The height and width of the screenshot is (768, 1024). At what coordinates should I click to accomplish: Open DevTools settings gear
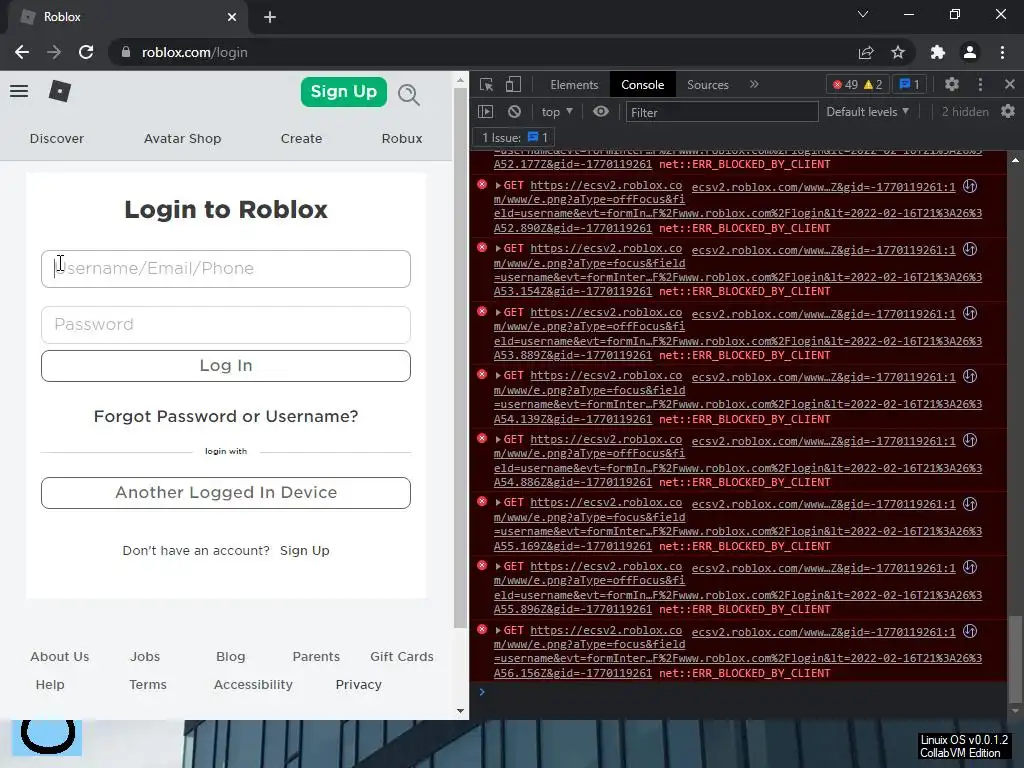tap(952, 84)
